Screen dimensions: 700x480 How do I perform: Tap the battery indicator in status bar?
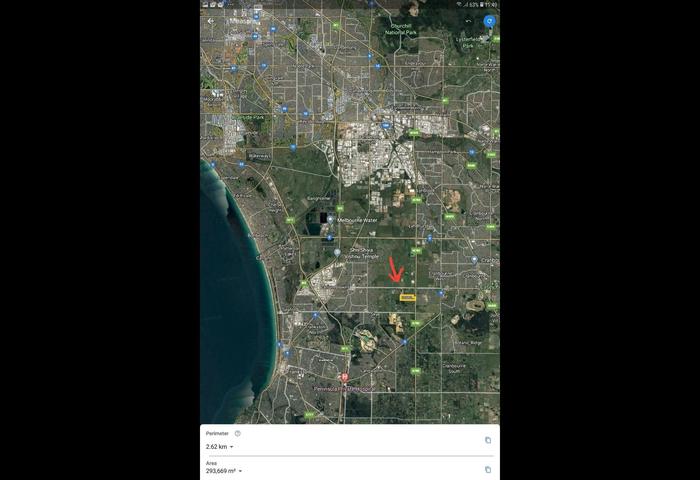coord(482,4)
